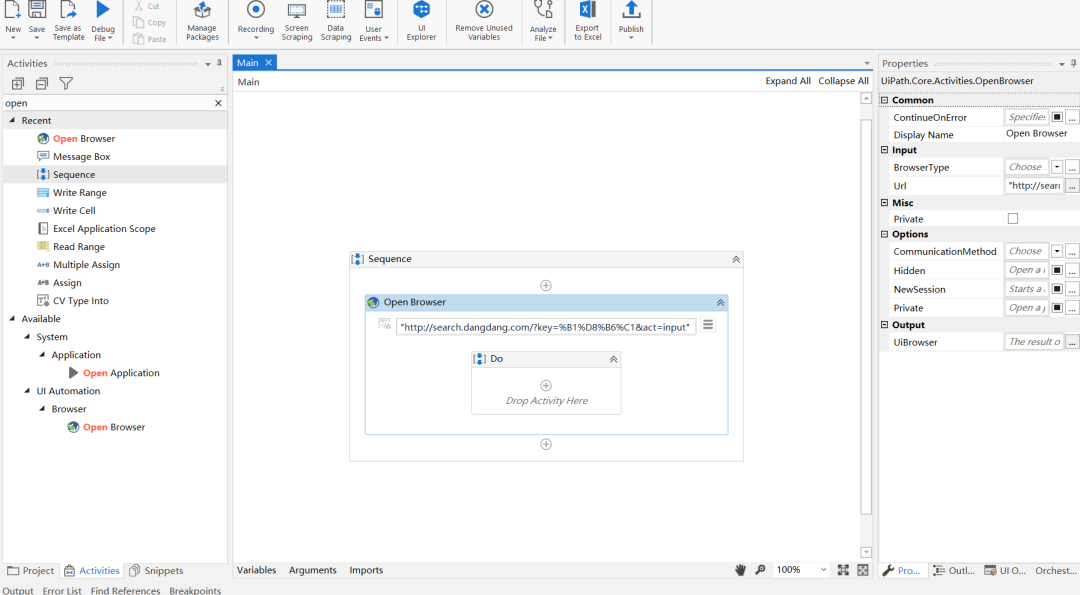Open BrowserType dropdown
1080x595 pixels.
pyautogui.click(x=1057, y=167)
